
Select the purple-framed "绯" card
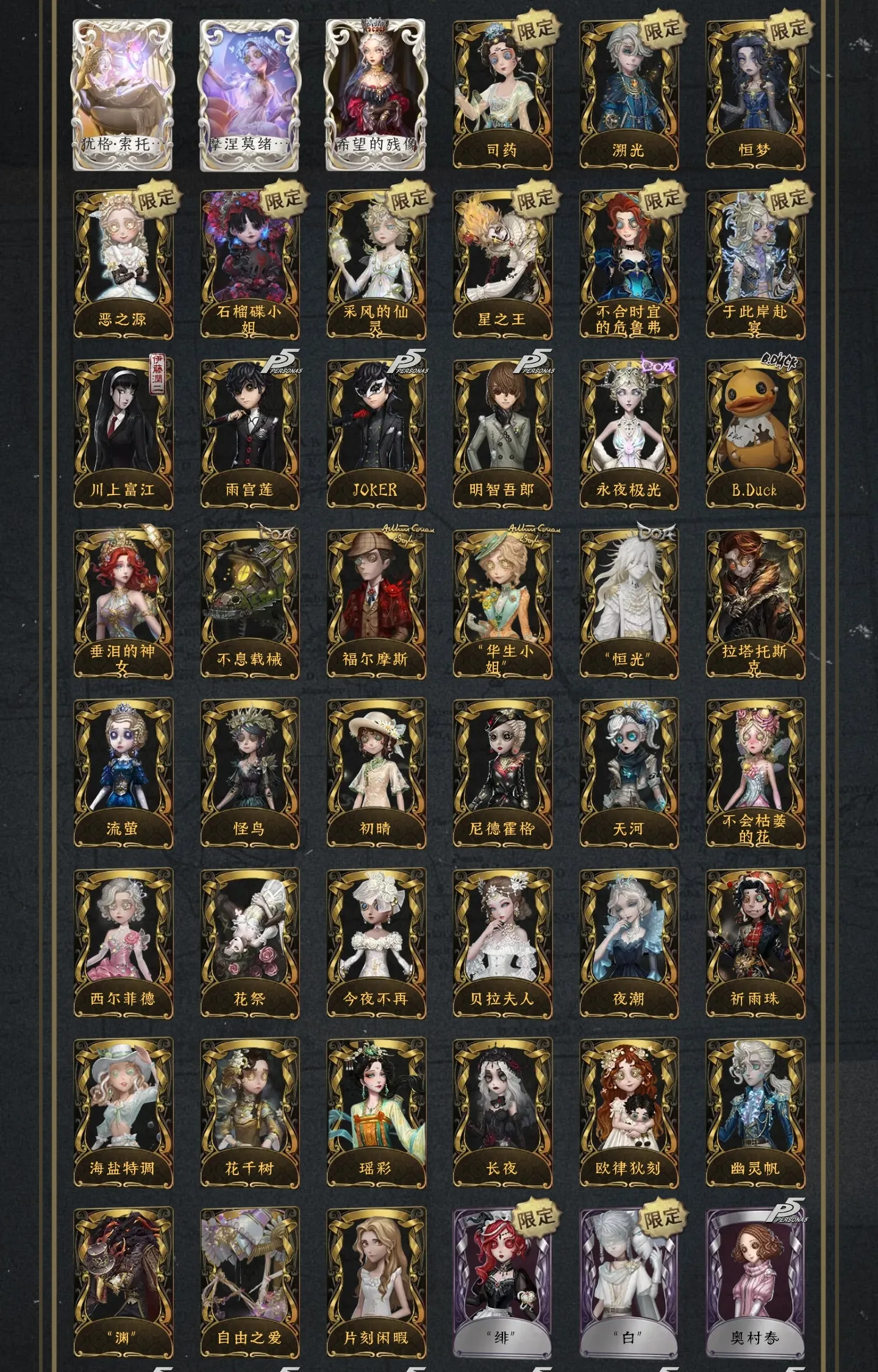click(502, 1282)
